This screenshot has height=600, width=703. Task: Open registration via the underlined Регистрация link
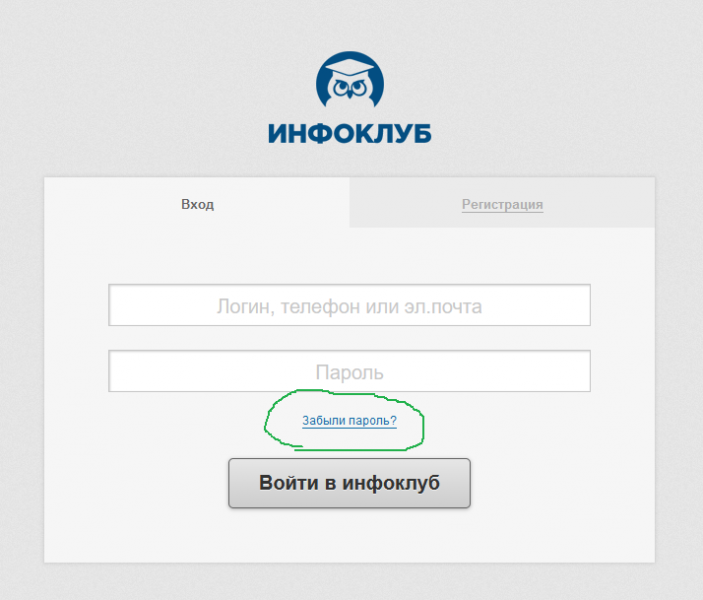(502, 204)
